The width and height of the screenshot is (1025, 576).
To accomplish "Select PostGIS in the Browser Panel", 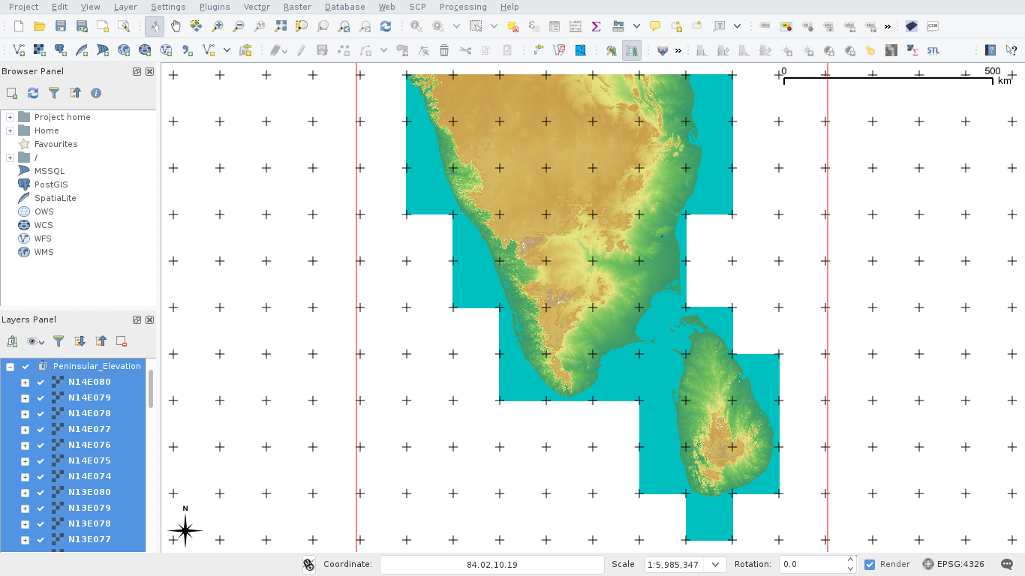I will [x=50, y=184].
